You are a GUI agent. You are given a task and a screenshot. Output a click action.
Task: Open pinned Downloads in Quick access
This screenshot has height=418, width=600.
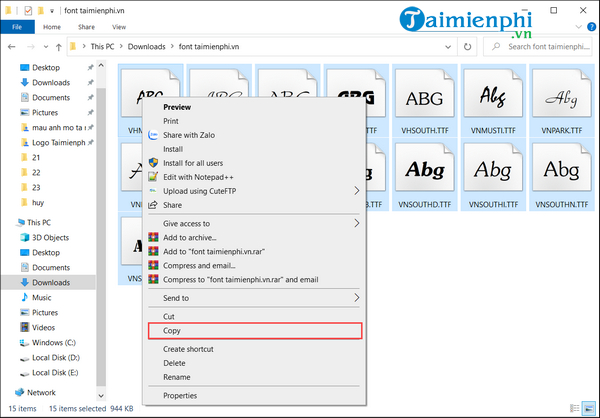coord(51,83)
